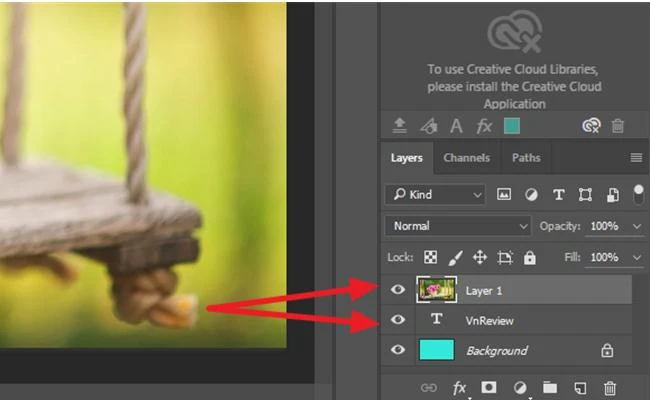This screenshot has height=400, width=650.
Task: Select the Background layer name
Action: (x=497, y=351)
